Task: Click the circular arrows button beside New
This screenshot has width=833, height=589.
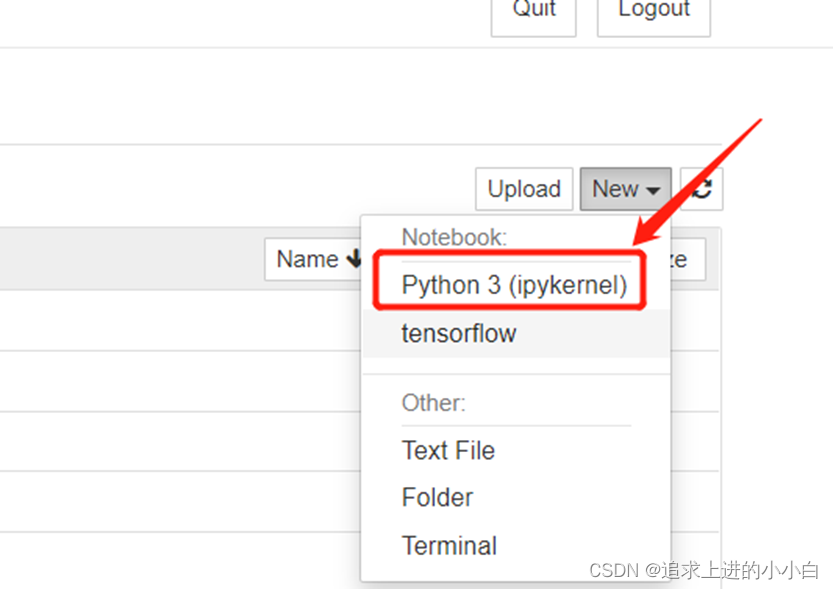Action: pos(700,189)
